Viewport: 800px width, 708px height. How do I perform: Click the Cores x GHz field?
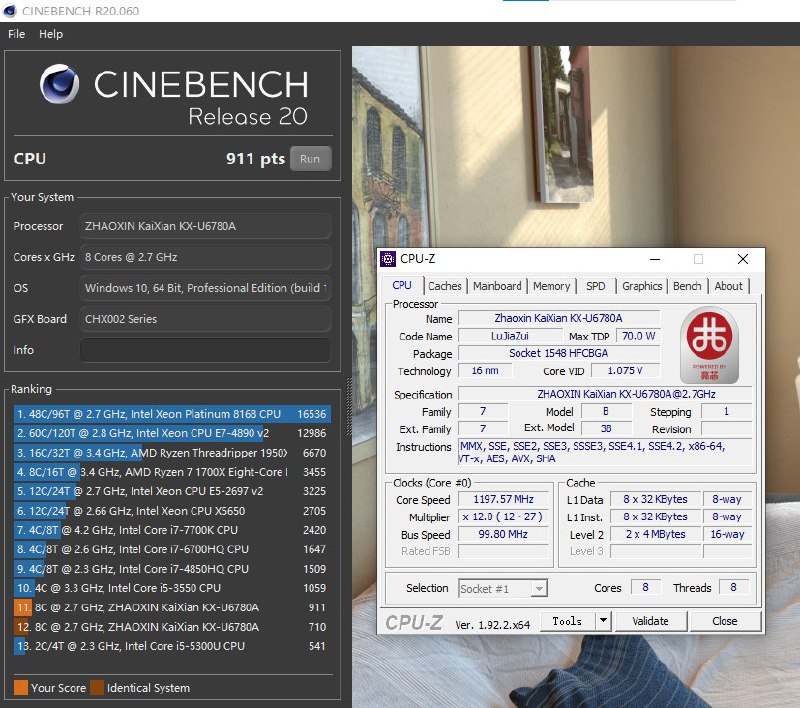coord(205,257)
